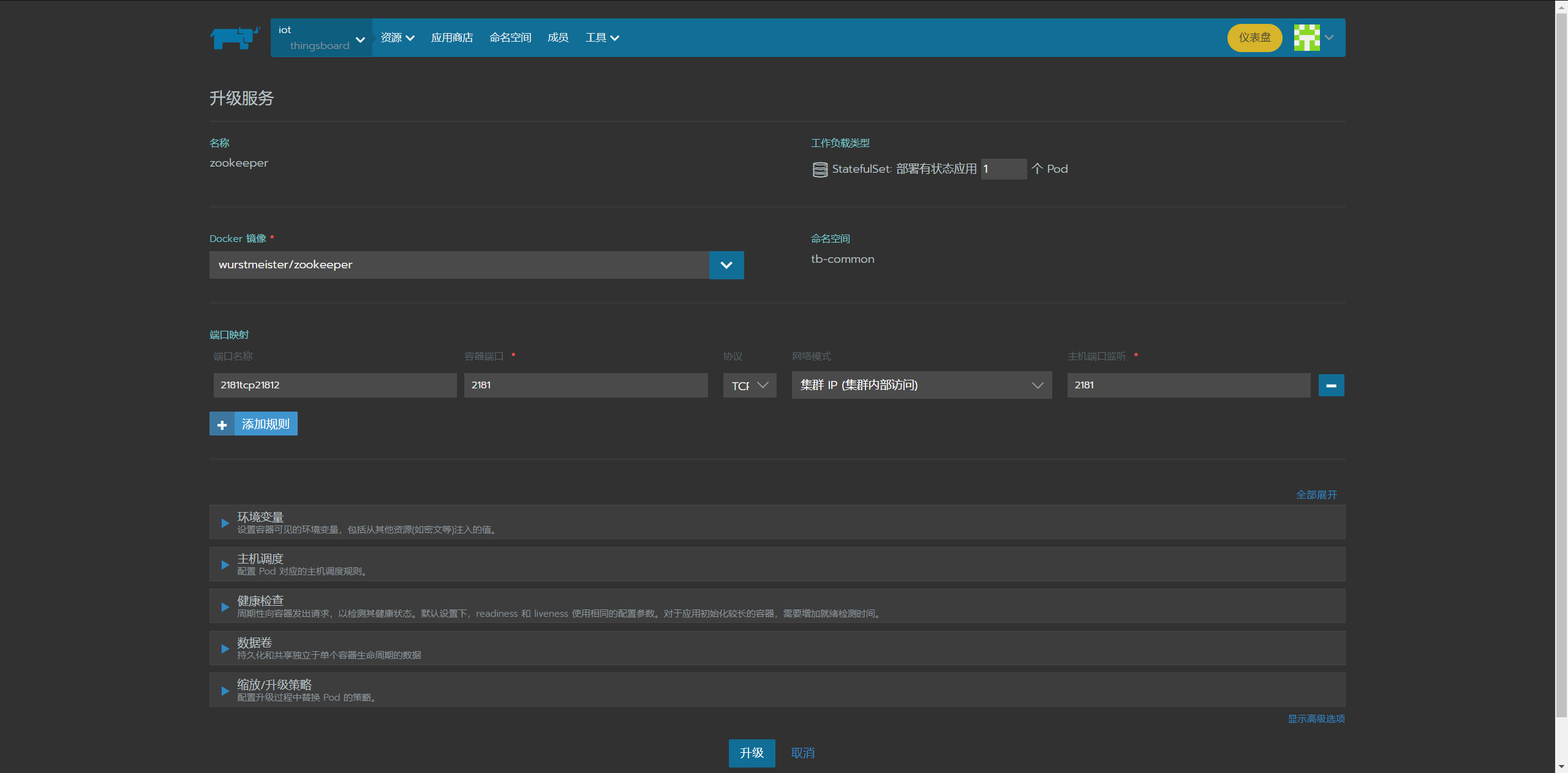Edit the port name field 2181tcp21812
The width and height of the screenshot is (1568, 773).
335,385
